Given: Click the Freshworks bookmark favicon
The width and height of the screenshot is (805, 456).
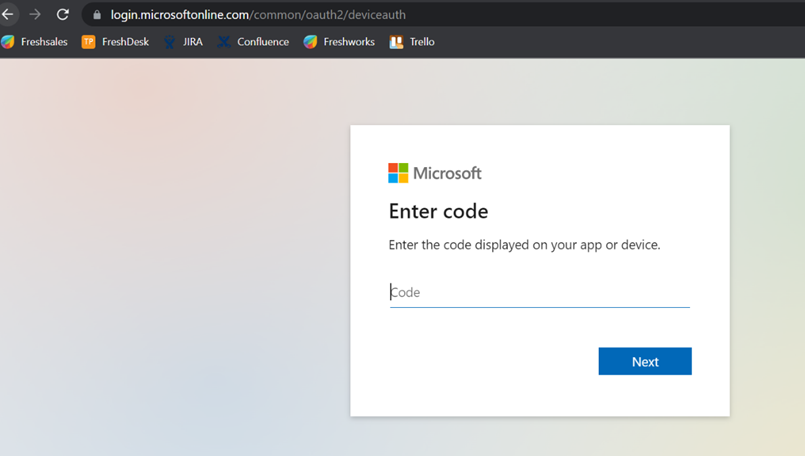Looking at the screenshot, I should point(310,42).
